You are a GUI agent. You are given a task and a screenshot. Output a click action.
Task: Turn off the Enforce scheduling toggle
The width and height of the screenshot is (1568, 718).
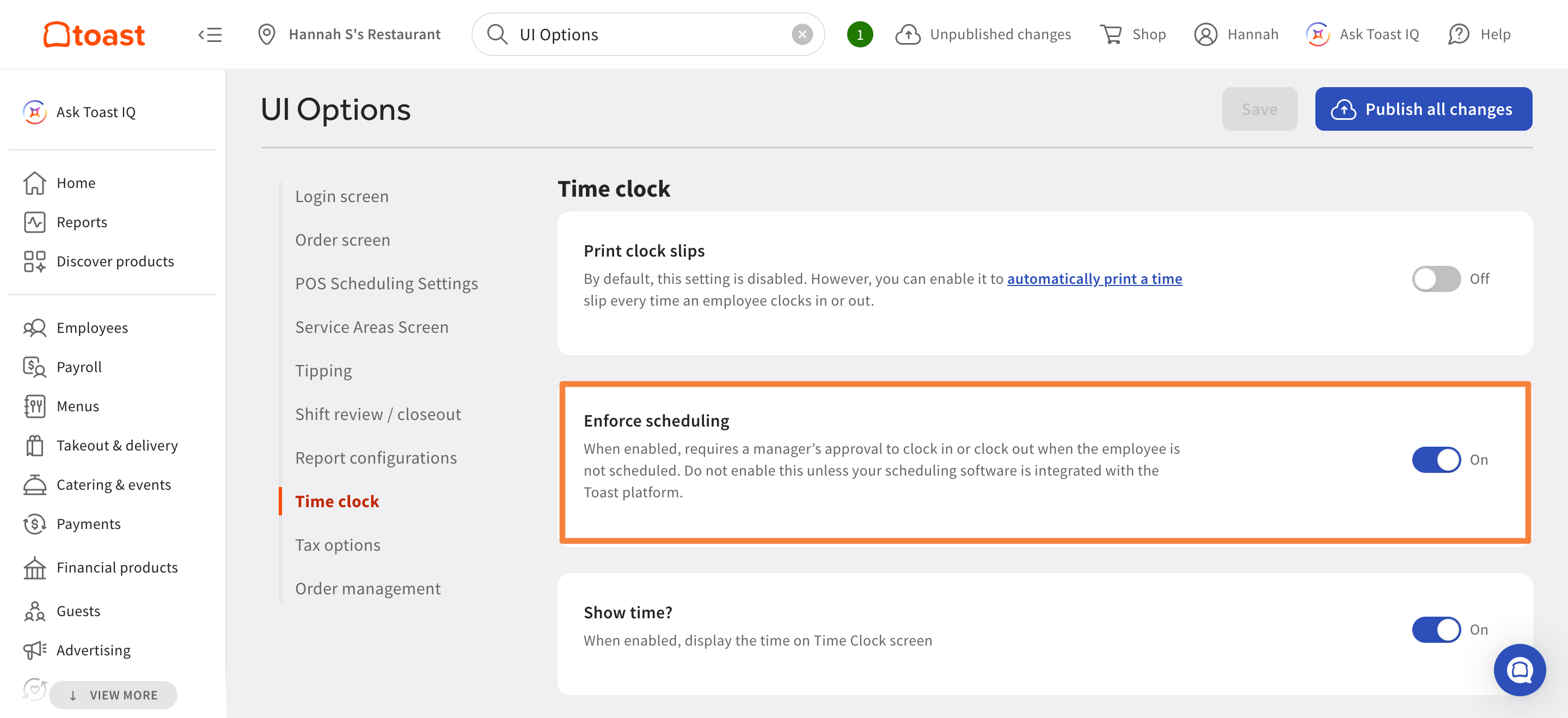point(1436,460)
